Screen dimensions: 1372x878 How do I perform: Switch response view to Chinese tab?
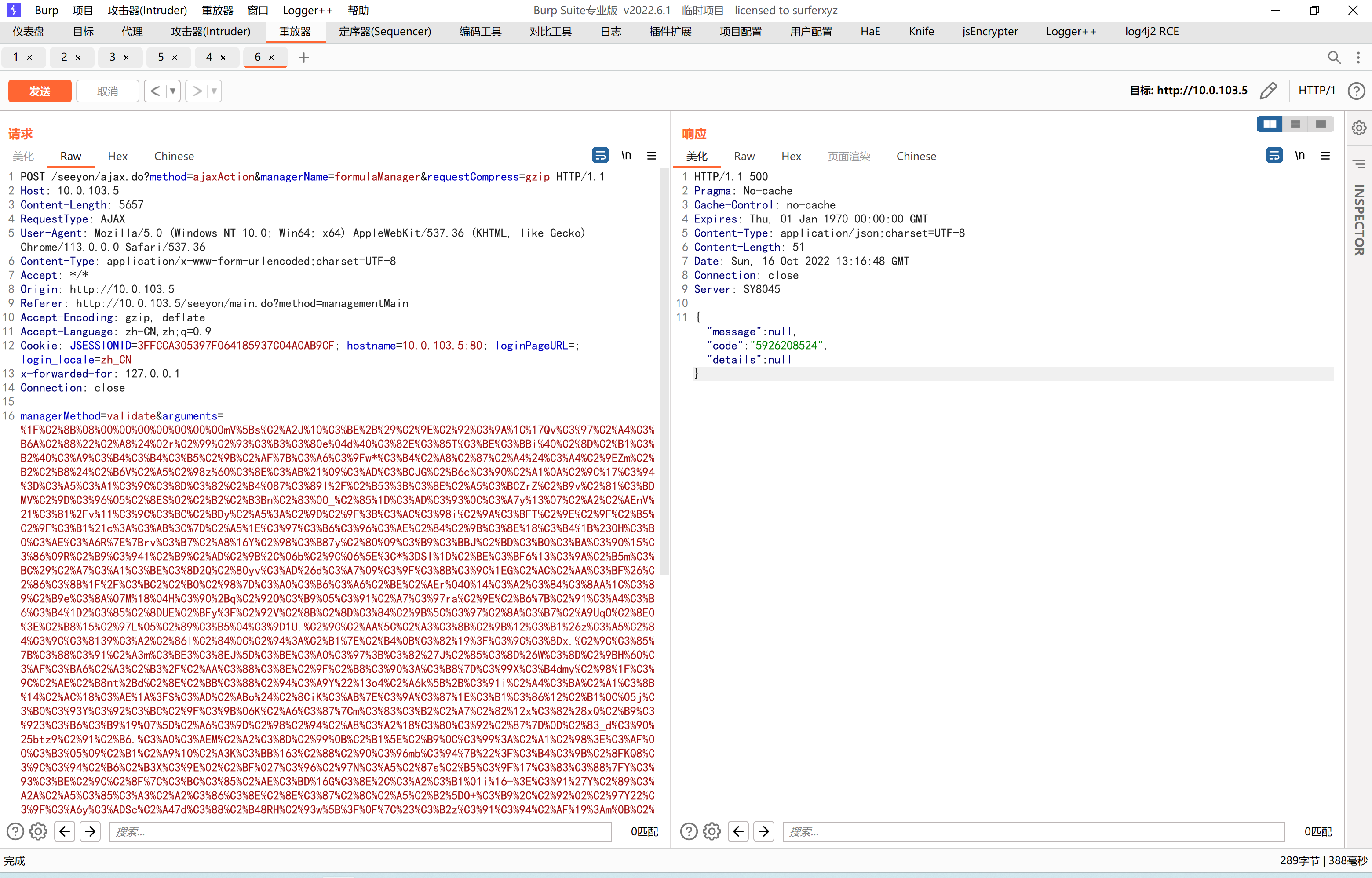click(x=916, y=156)
